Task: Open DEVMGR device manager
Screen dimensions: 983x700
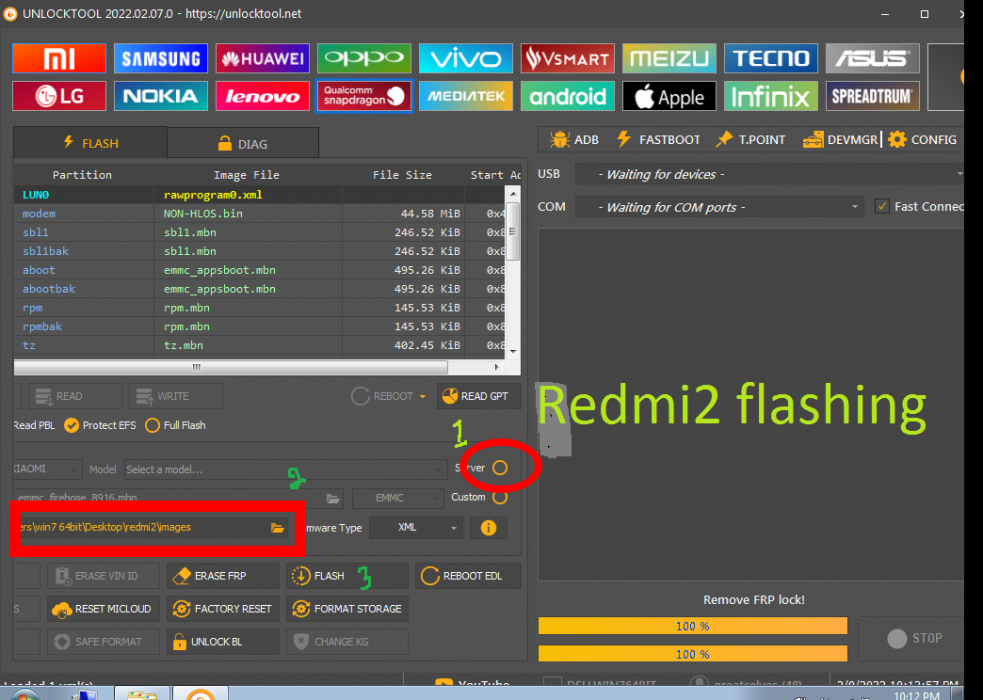Action: coord(840,139)
